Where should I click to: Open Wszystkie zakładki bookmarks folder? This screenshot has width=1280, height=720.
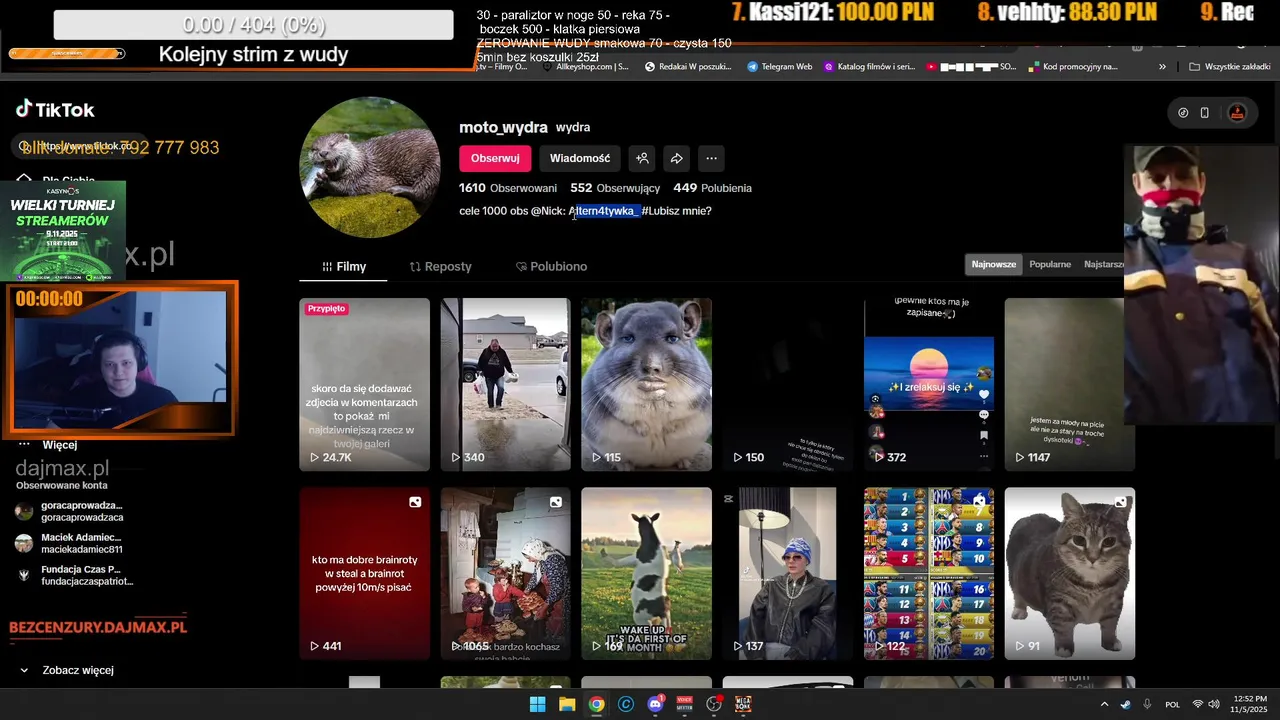(1229, 67)
